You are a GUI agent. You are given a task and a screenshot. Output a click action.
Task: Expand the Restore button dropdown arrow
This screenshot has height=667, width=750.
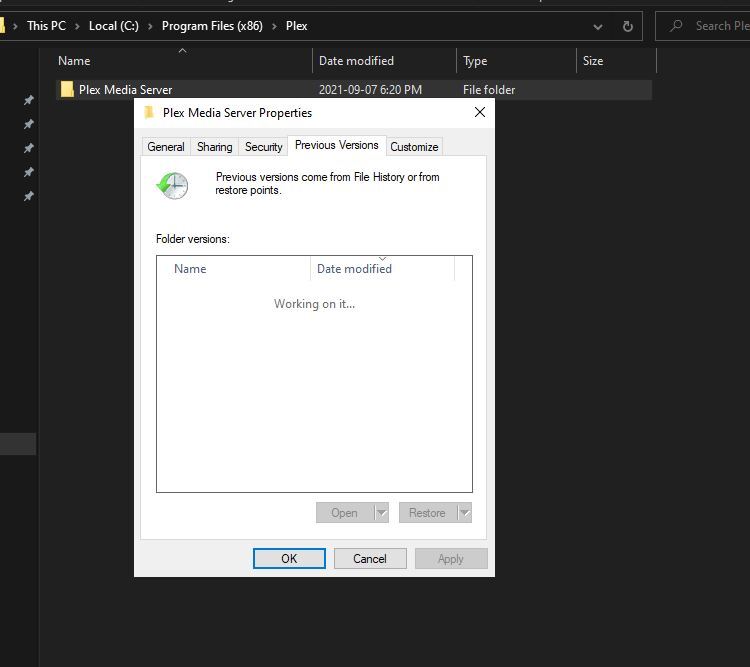pyautogui.click(x=464, y=512)
